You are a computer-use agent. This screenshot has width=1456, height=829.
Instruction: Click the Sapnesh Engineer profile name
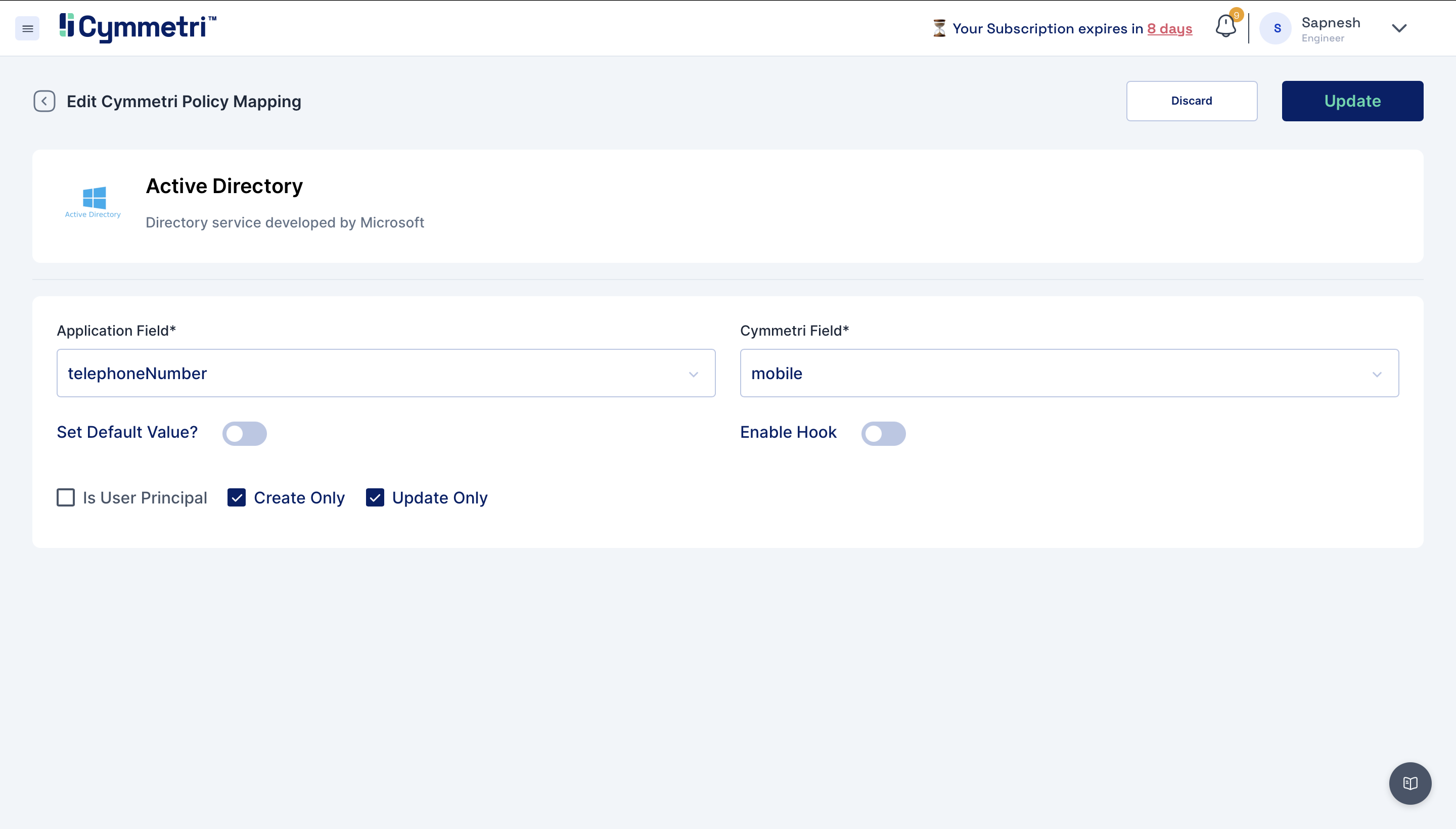pyautogui.click(x=1330, y=28)
